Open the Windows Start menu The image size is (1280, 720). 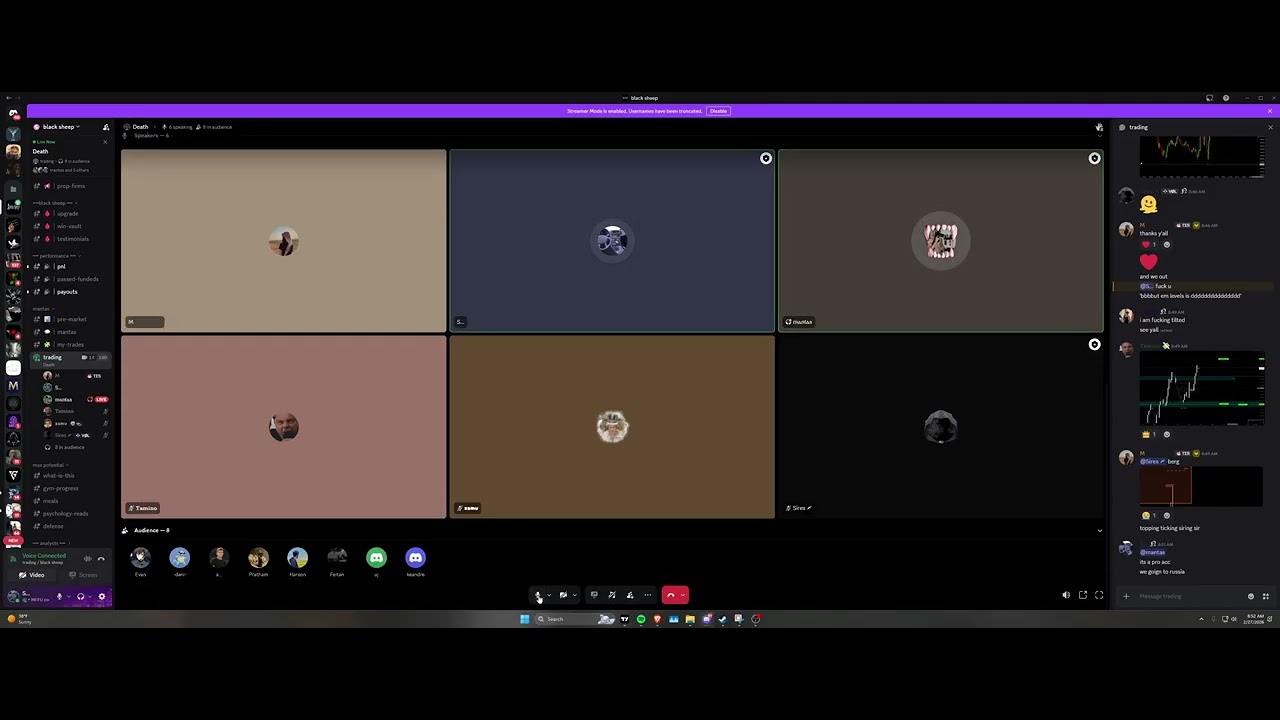pos(524,619)
